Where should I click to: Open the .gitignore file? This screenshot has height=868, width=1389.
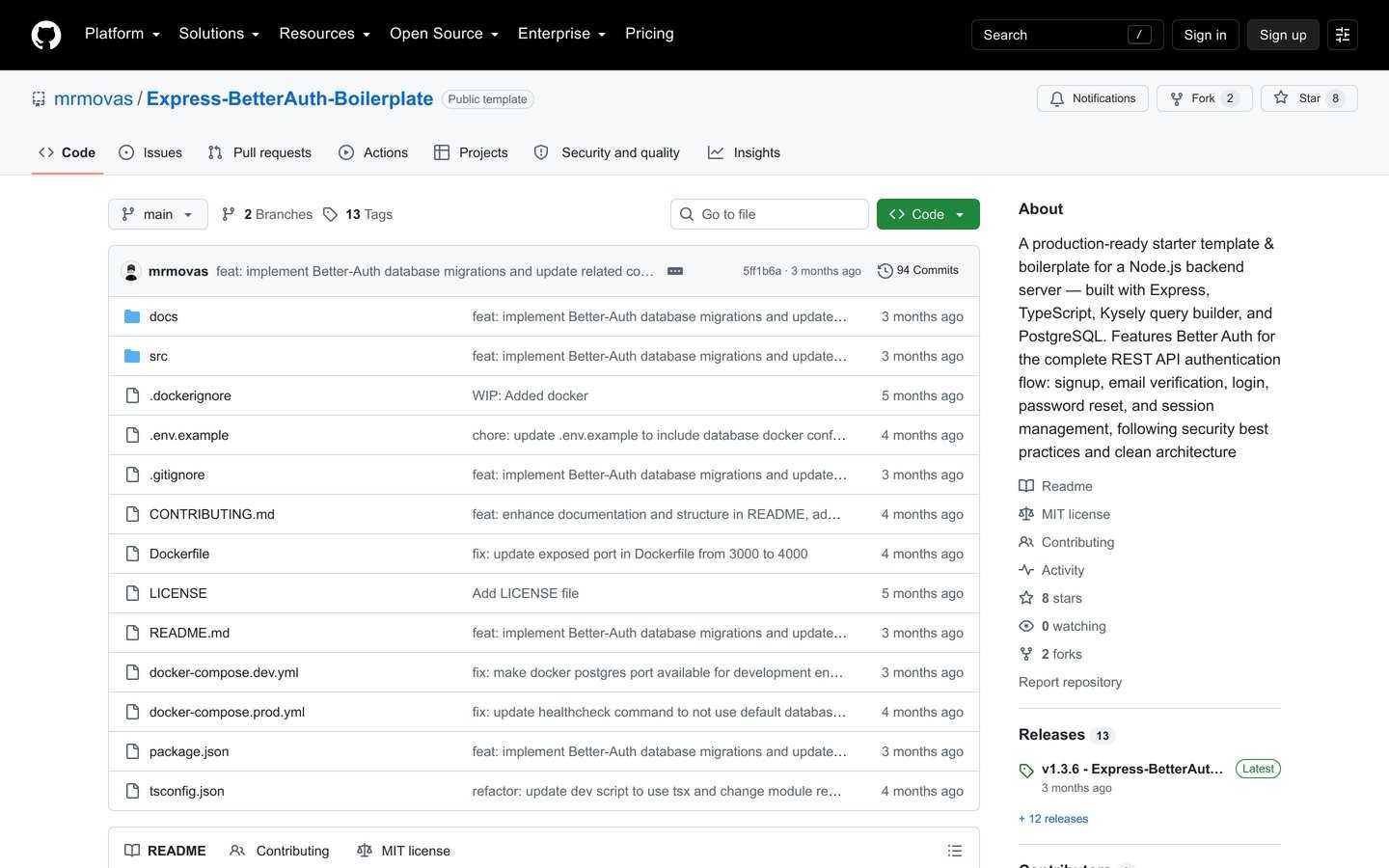177,475
